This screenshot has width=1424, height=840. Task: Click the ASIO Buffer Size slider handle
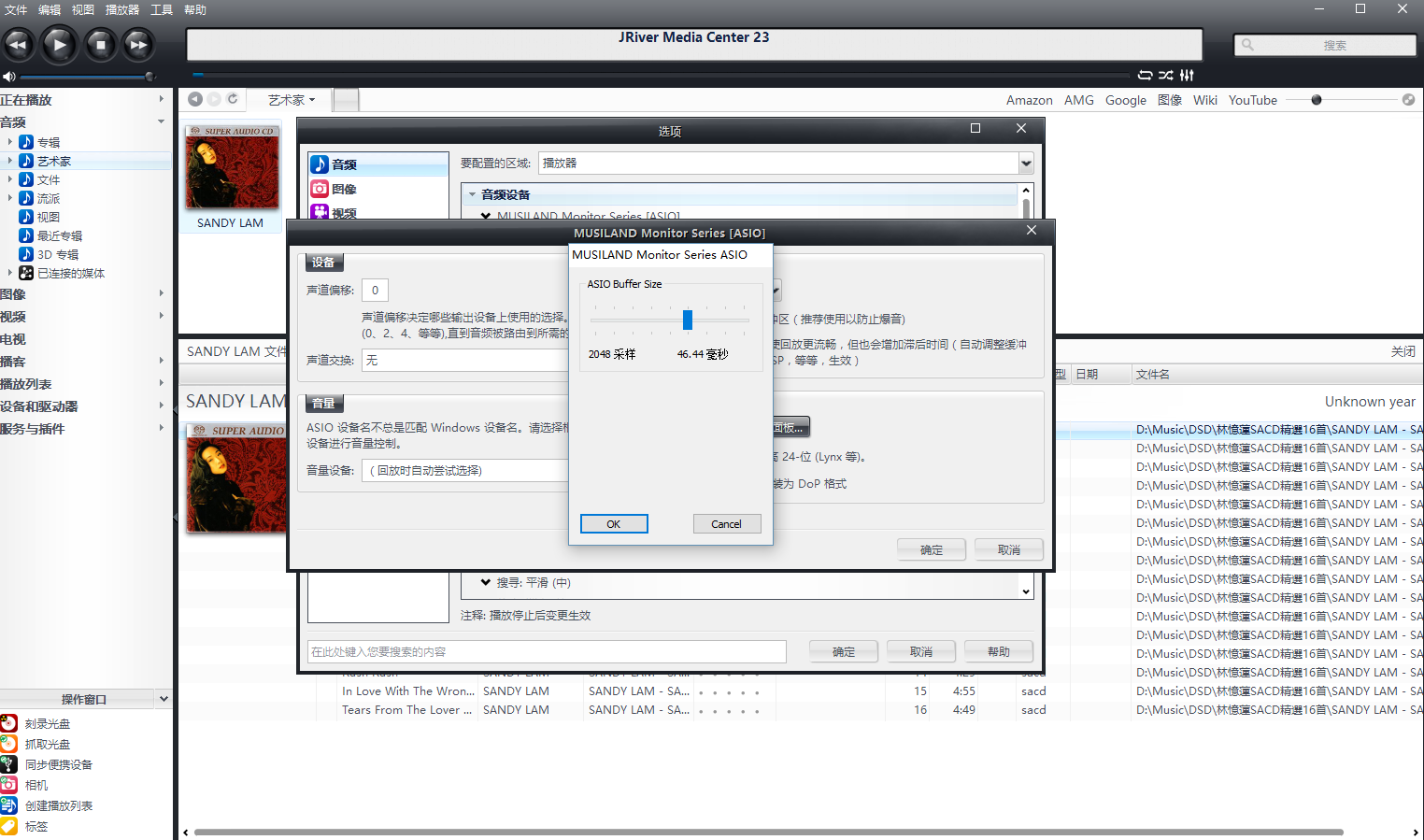coord(688,320)
